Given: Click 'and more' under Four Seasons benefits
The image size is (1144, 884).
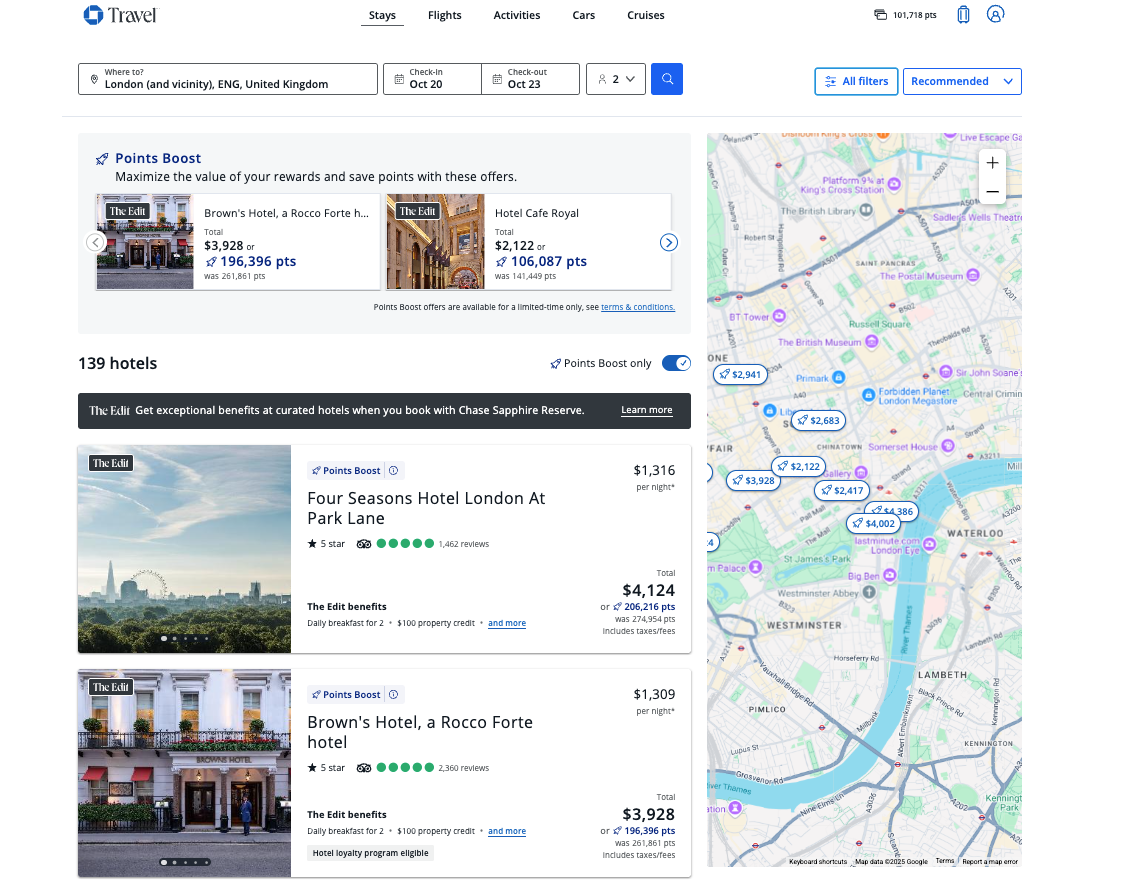Looking at the screenshot, I should 507,623.
